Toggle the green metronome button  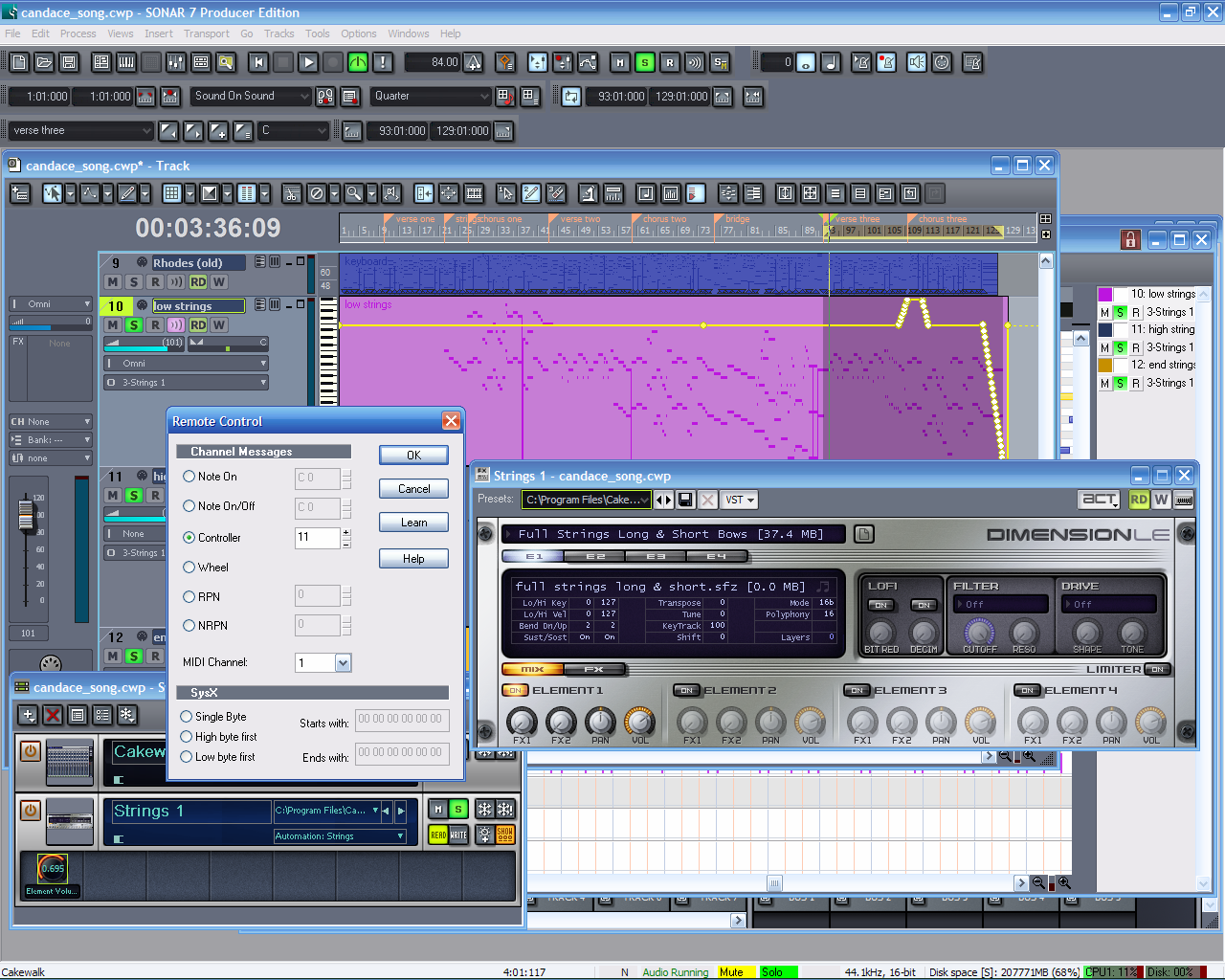pyautogui.click(x=358, y=62)
